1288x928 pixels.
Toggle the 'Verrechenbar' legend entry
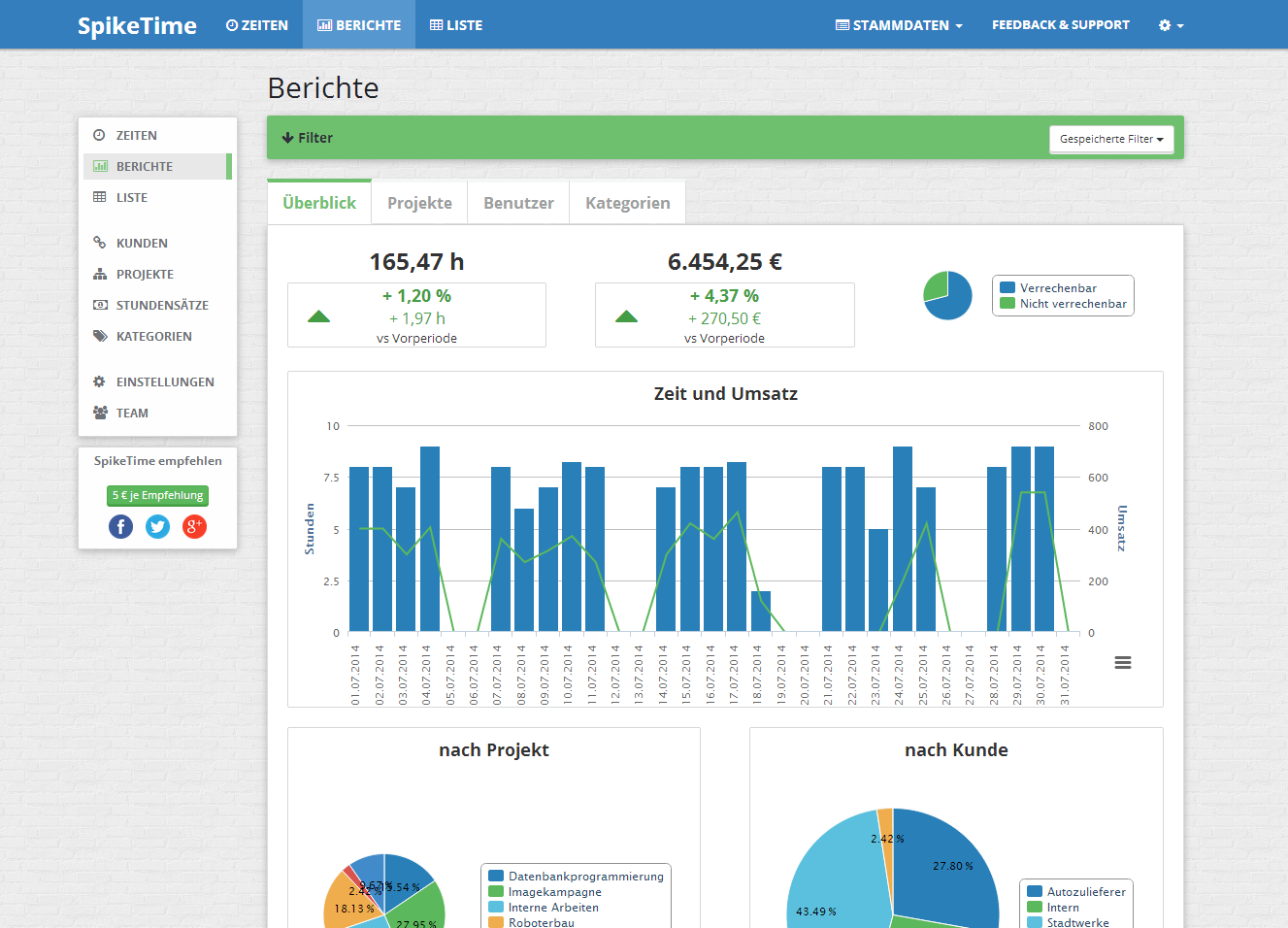[1048, 288]
